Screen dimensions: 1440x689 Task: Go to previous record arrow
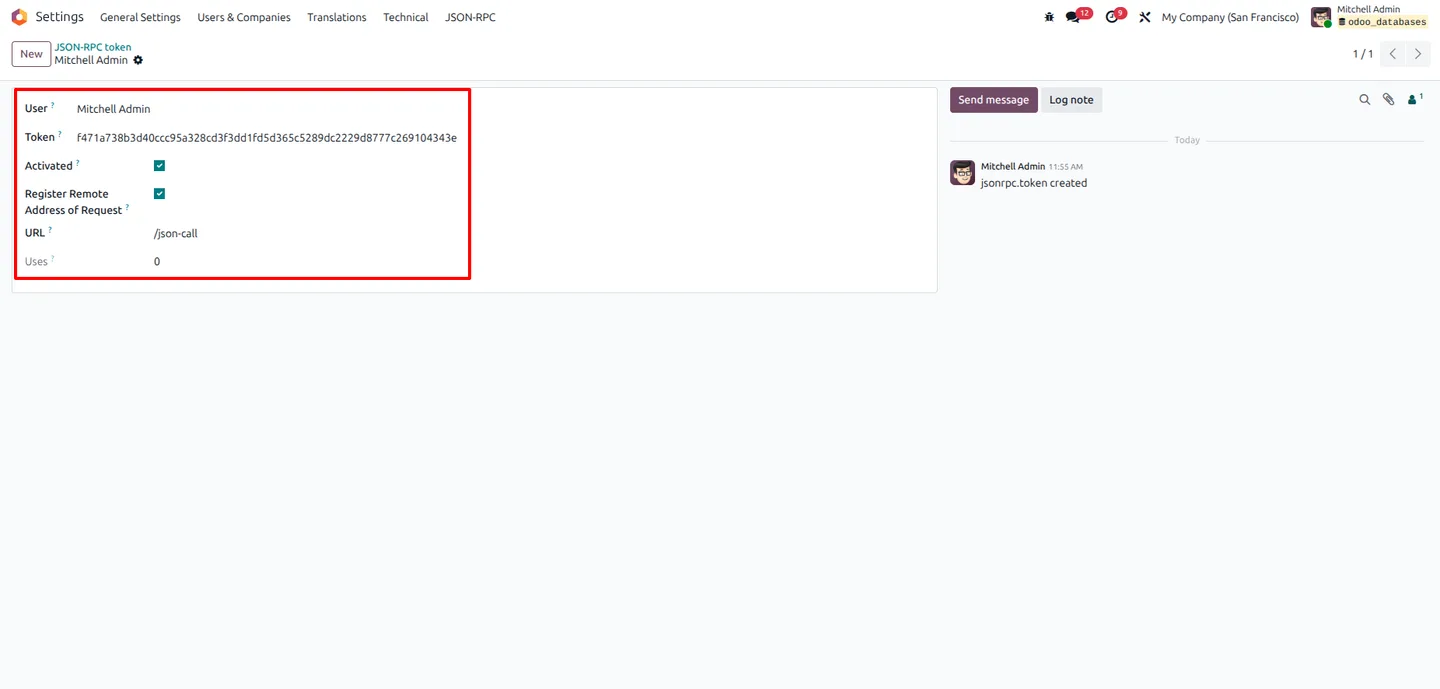1393,54
